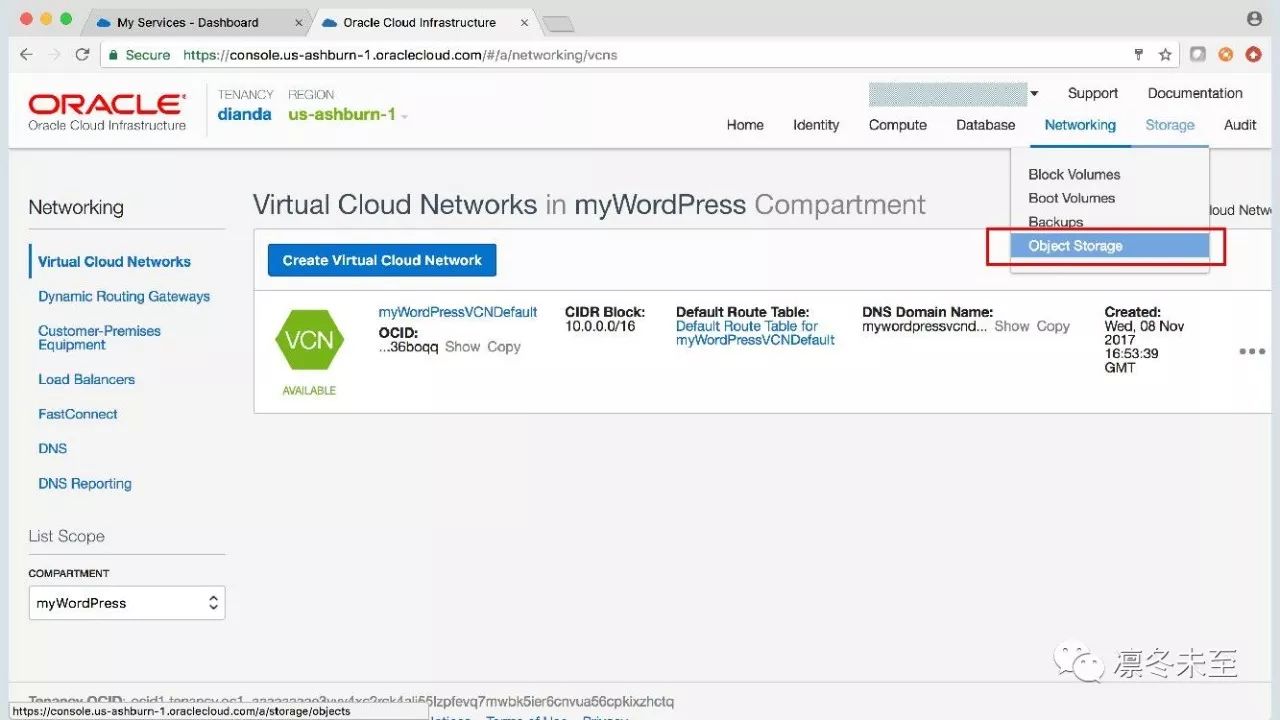Click the red extension icon in toolbar

(1253, 55)
